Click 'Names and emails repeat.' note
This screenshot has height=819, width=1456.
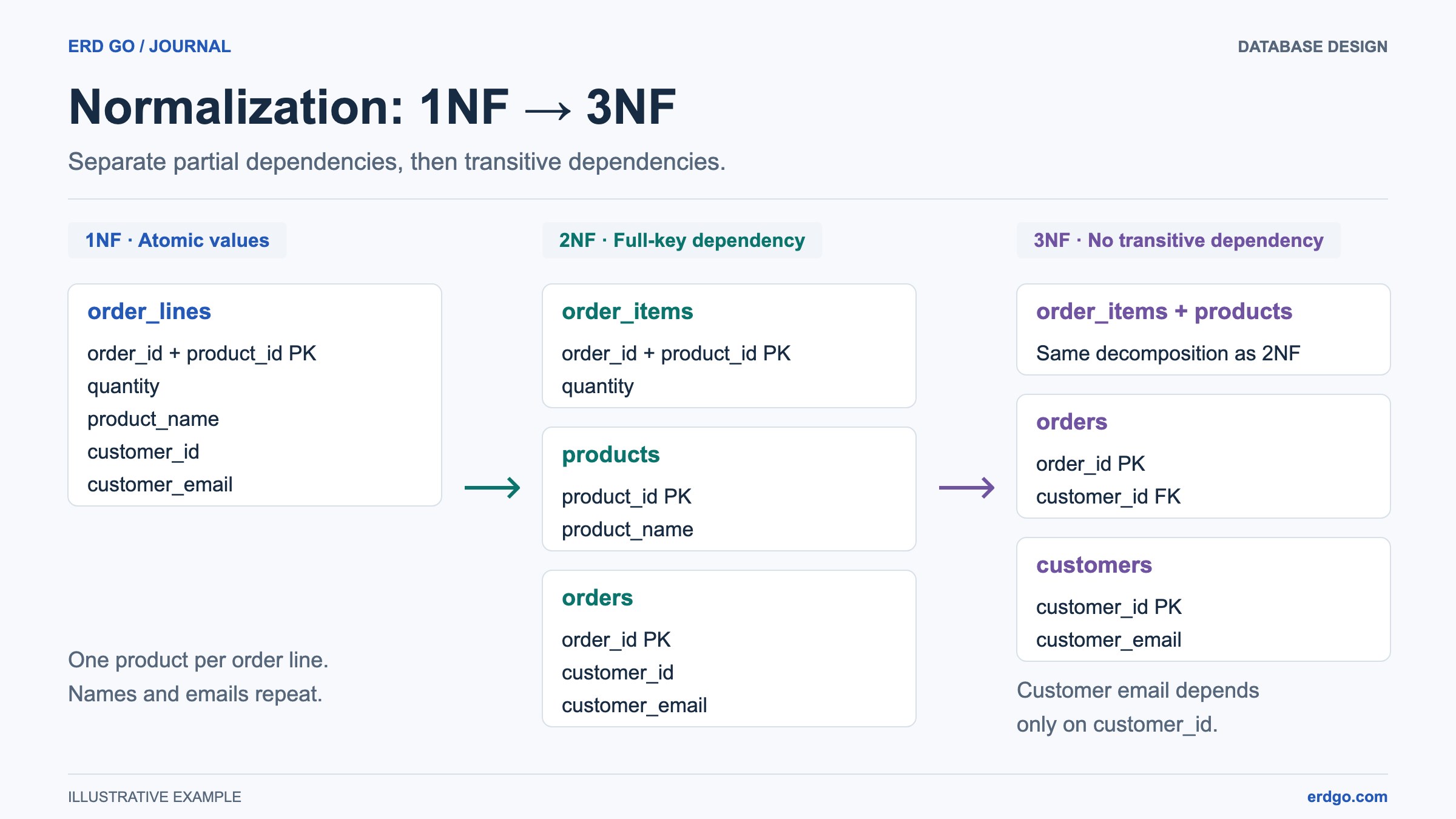[195, 694]
